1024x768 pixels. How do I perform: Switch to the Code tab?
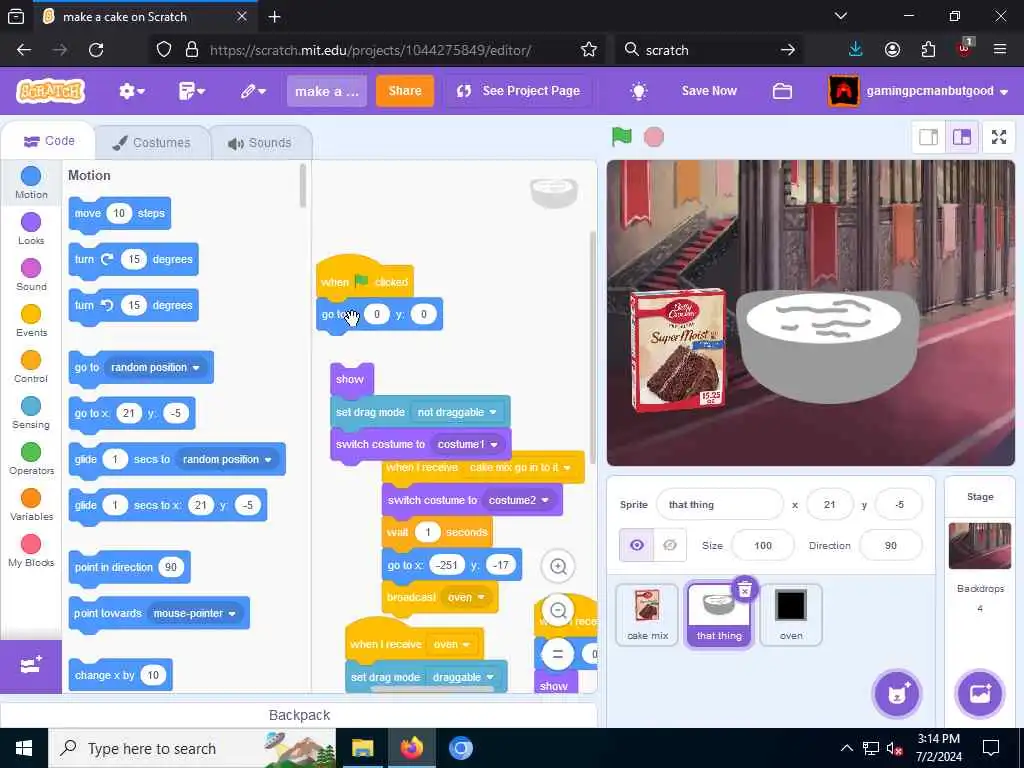49,141
